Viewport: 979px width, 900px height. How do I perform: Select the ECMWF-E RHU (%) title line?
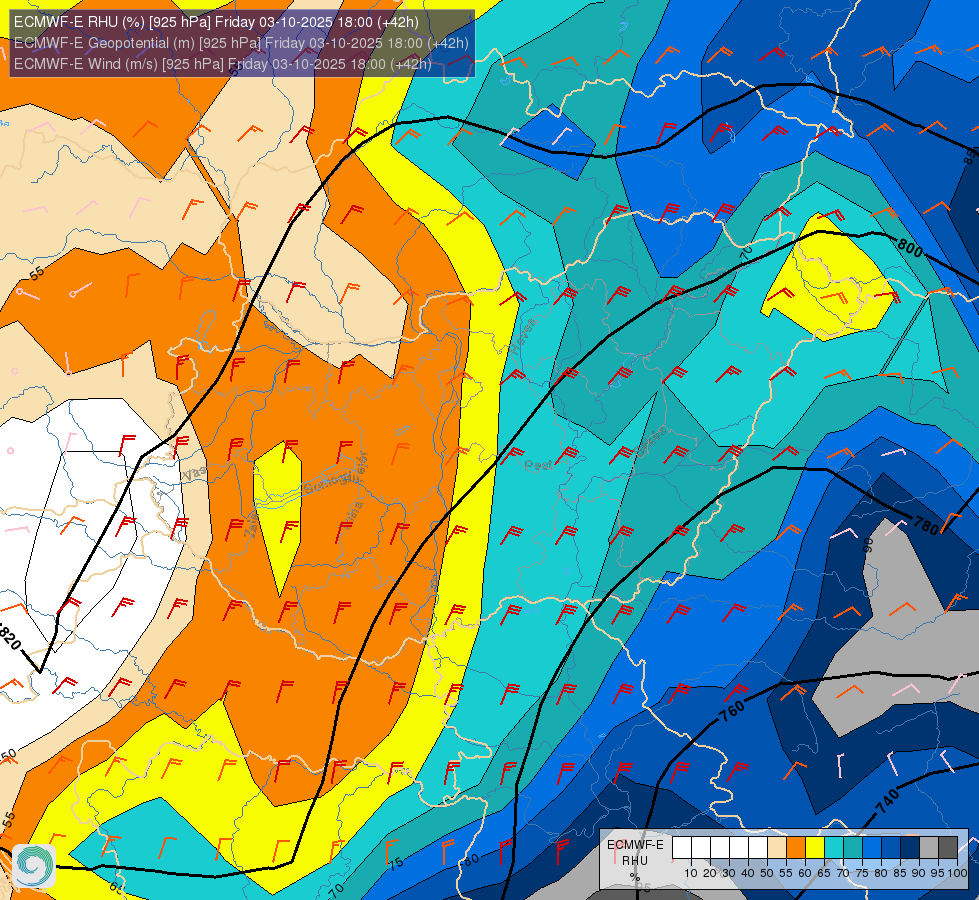pyautogui.click(x=216, y=22)
